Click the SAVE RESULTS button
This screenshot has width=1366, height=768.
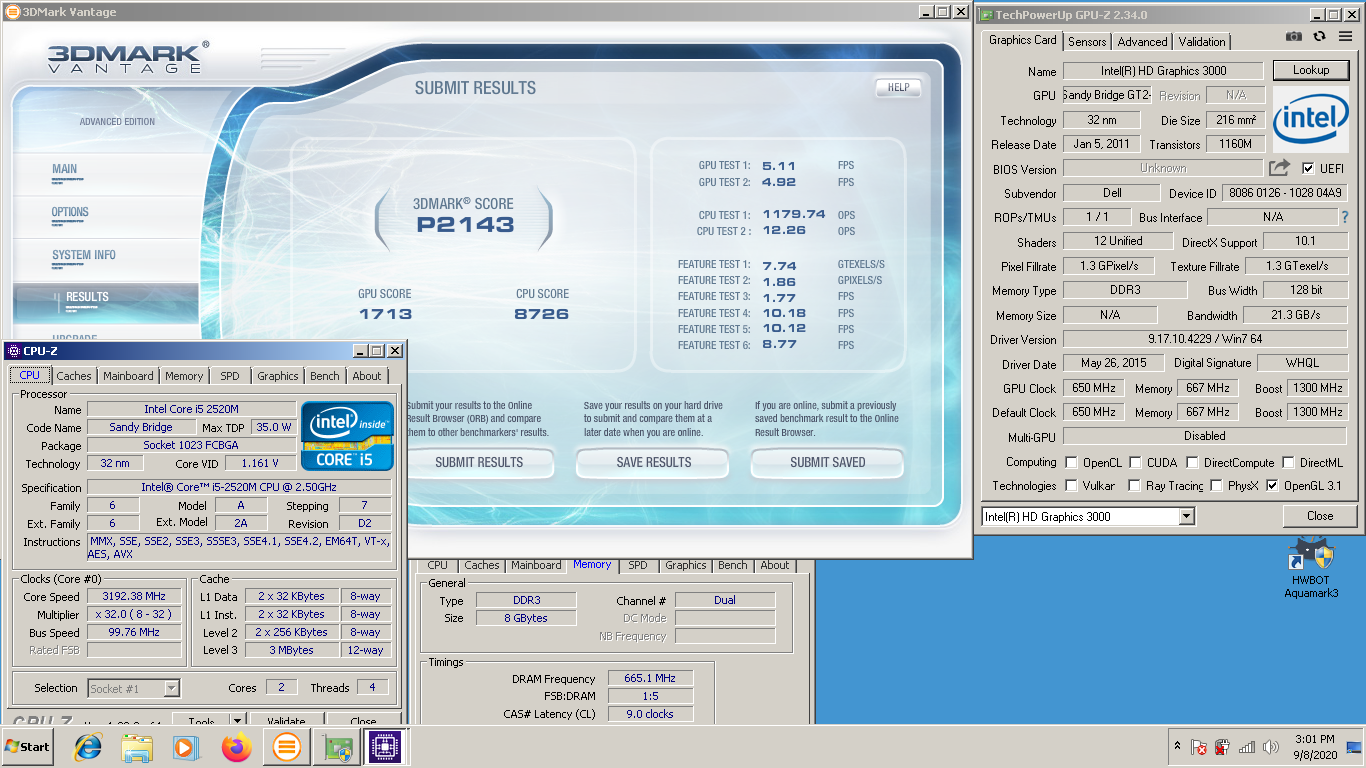(654, 462)
